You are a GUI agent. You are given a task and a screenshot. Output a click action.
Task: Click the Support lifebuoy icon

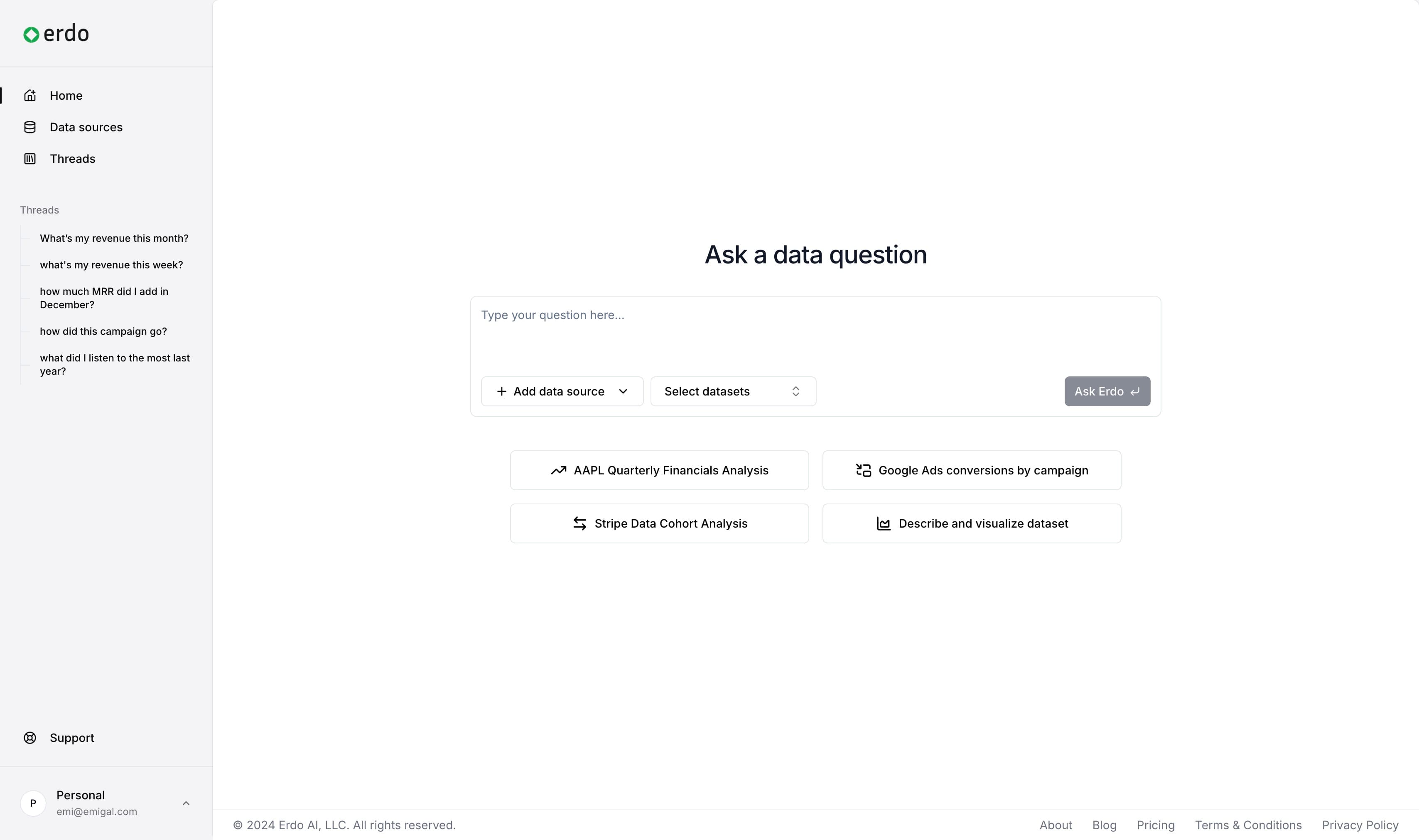[30, 737]
